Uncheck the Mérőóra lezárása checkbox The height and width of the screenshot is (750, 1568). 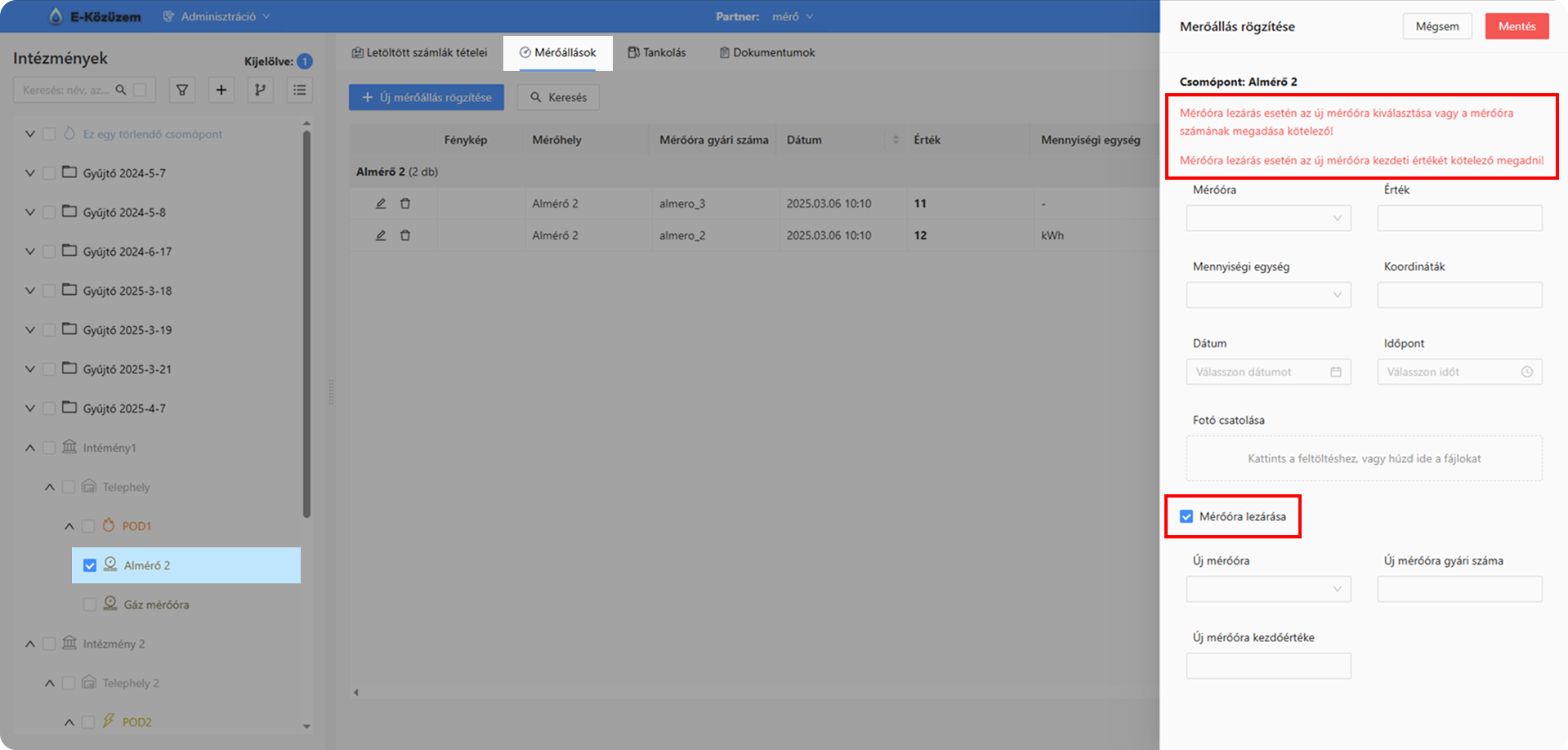click(1186, 516)
